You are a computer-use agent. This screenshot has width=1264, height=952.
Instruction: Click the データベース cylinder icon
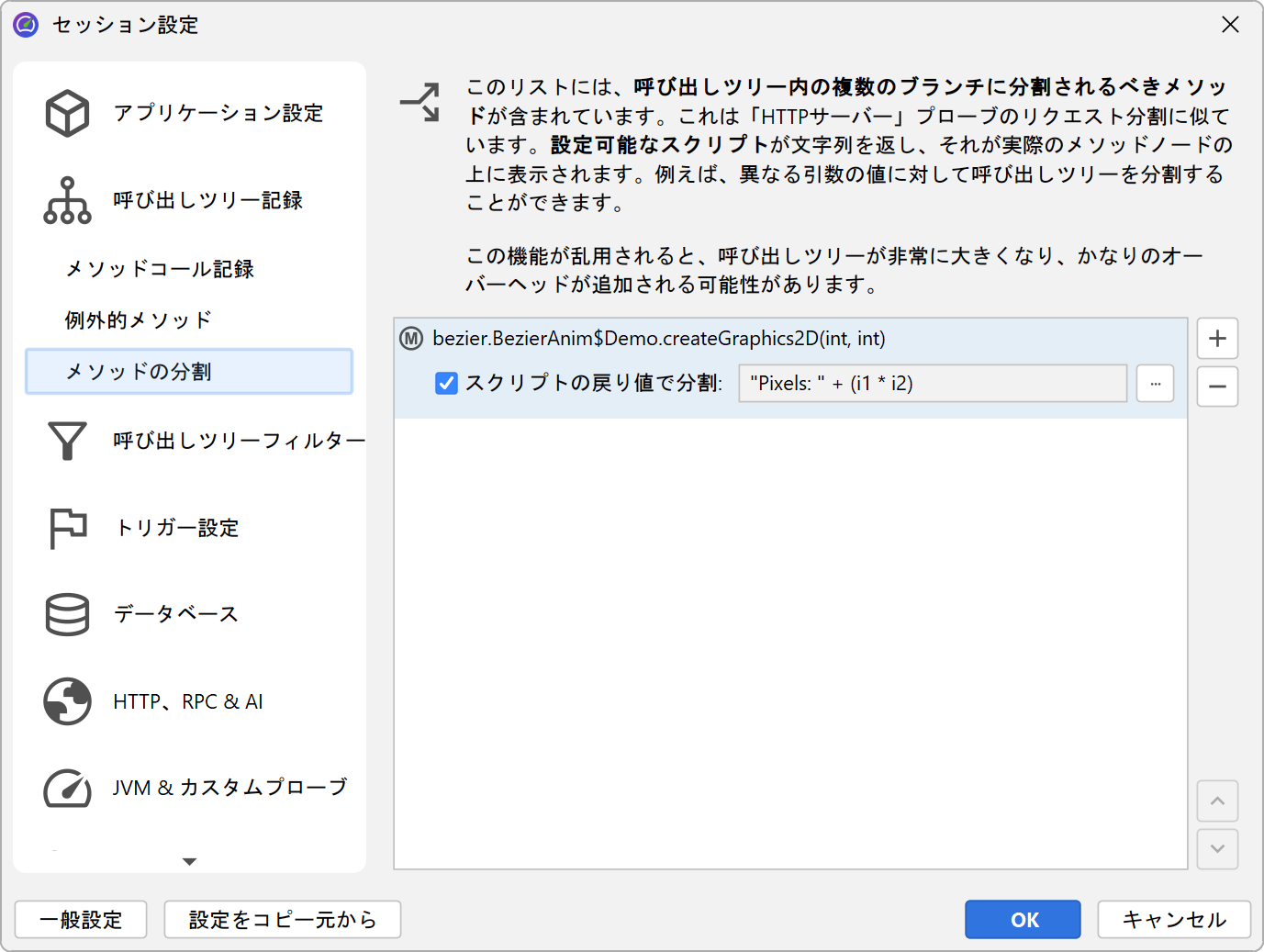[x=67, y=615]
